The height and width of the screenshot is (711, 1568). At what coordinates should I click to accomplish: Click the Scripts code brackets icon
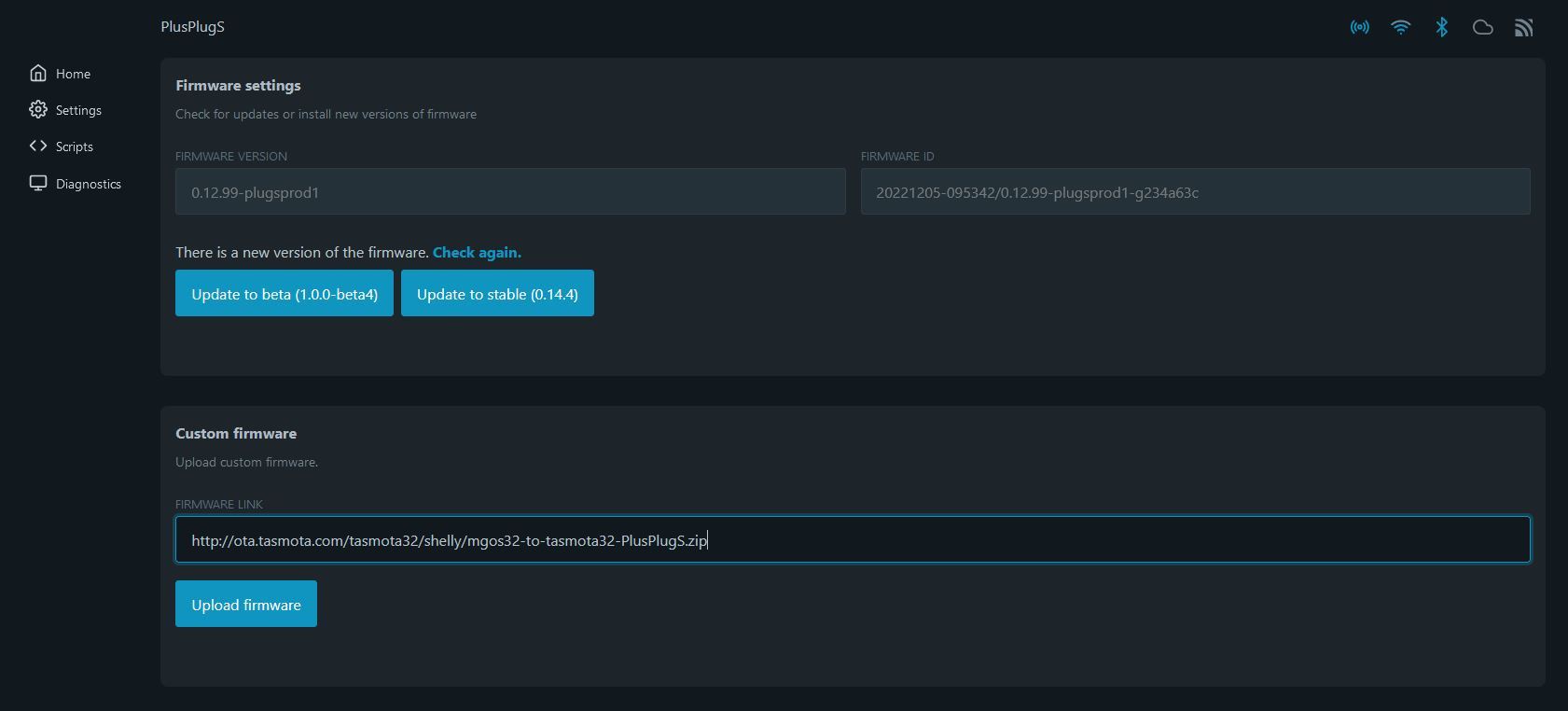pos(37,146)
